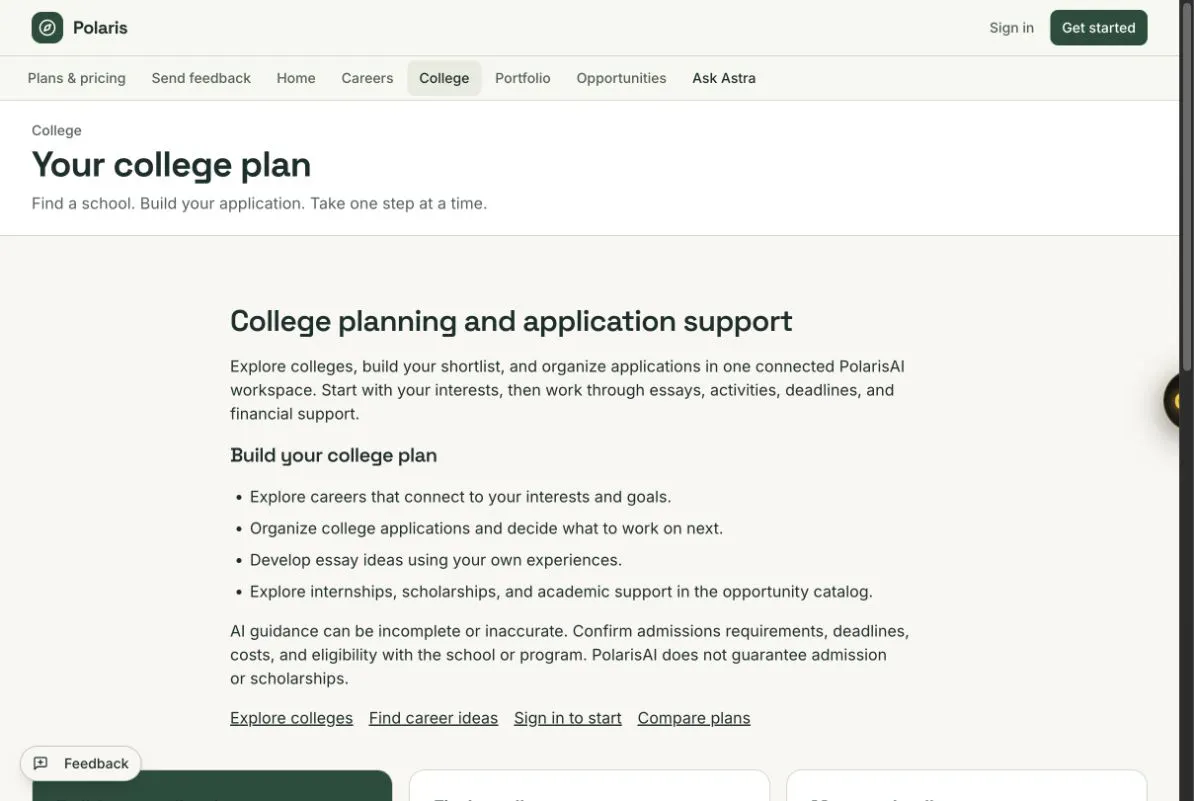Click the Polaris compass logo icon

pyautogui.click(x=47, y=27)
